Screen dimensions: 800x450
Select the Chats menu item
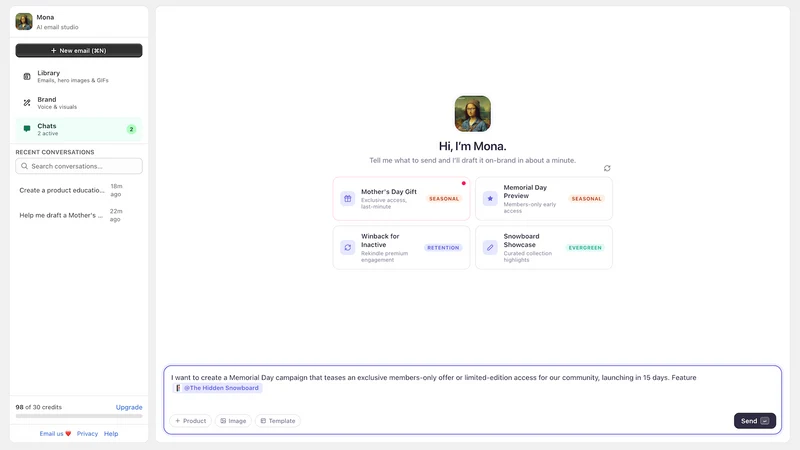coord(79,129)
